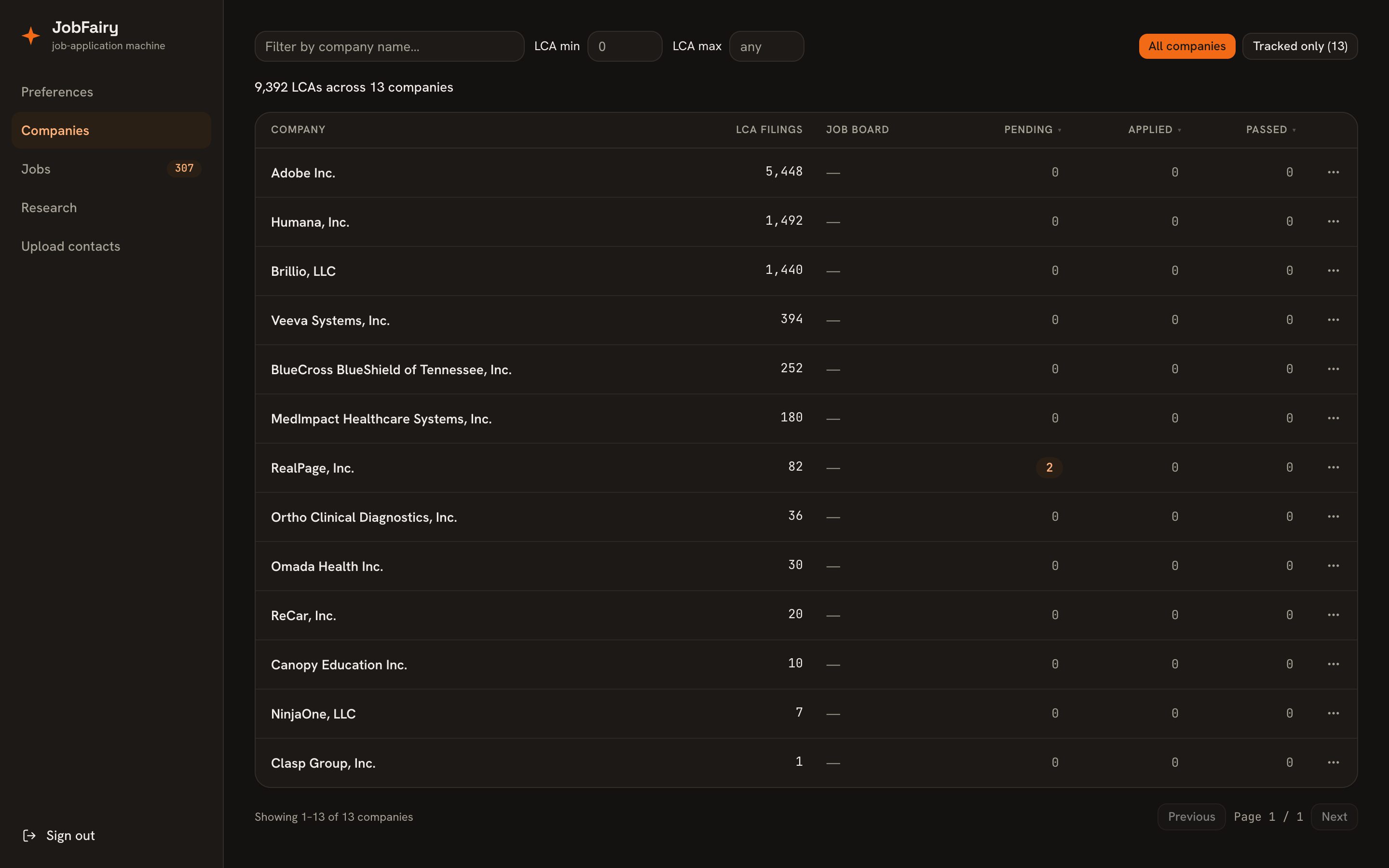The image size is (1389, 868).
Task: Click the 5,448 LCA filings value
Action: (783, 171)
